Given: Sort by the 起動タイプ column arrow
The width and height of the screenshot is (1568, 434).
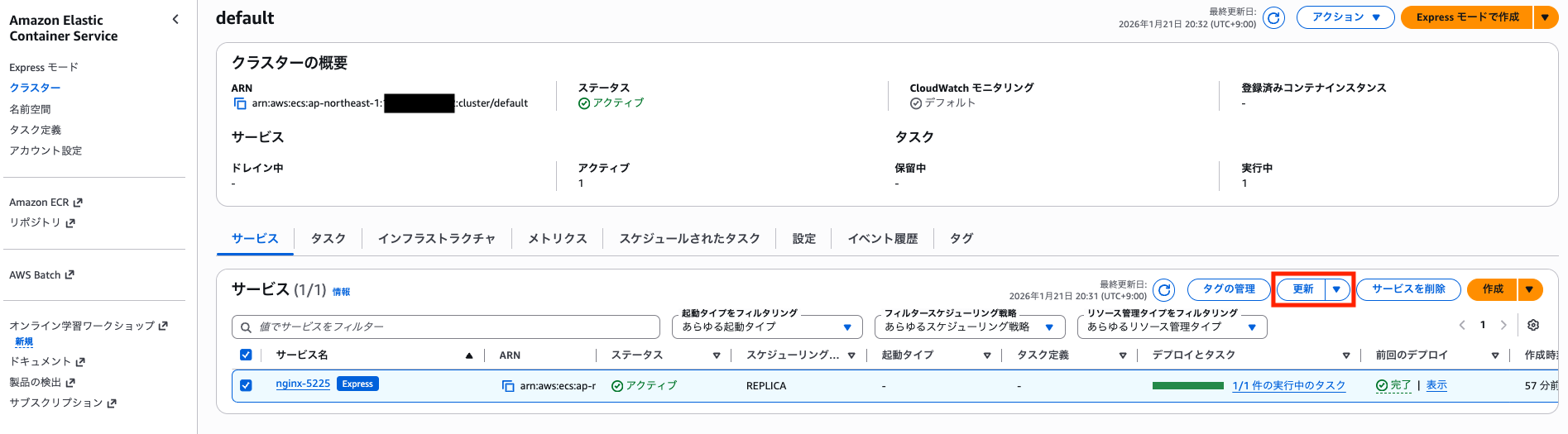Looking at the screenshot, I should (x=987, y=355).
